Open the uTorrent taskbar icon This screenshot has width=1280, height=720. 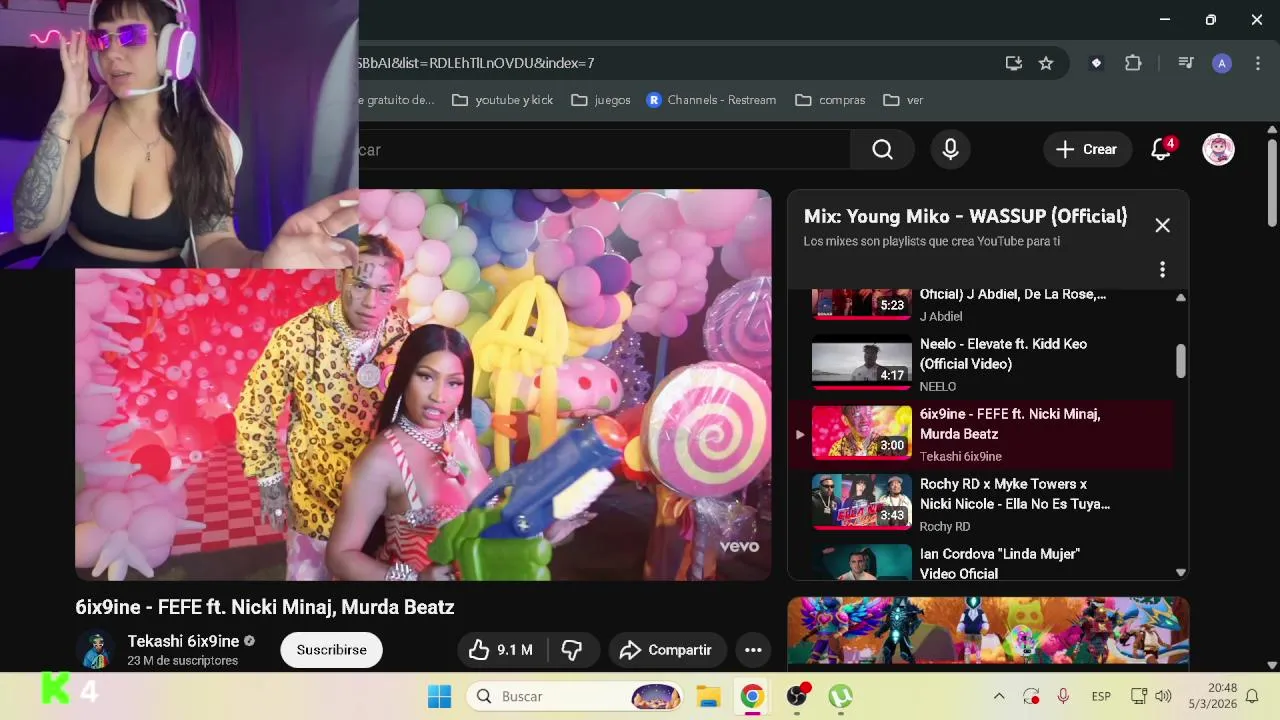[840, 696]
